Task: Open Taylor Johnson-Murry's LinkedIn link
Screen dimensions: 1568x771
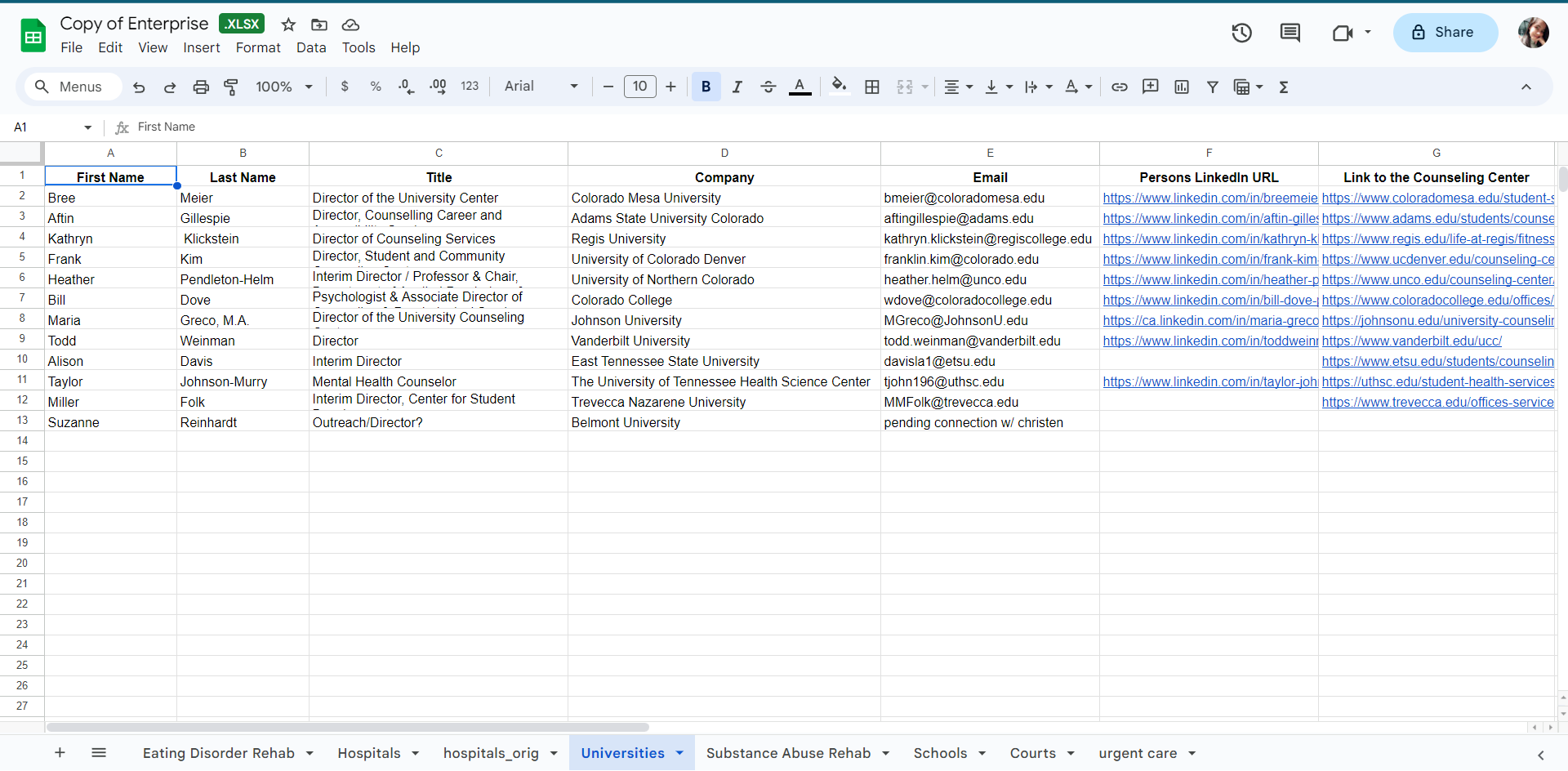Action: click(1209, 381)
